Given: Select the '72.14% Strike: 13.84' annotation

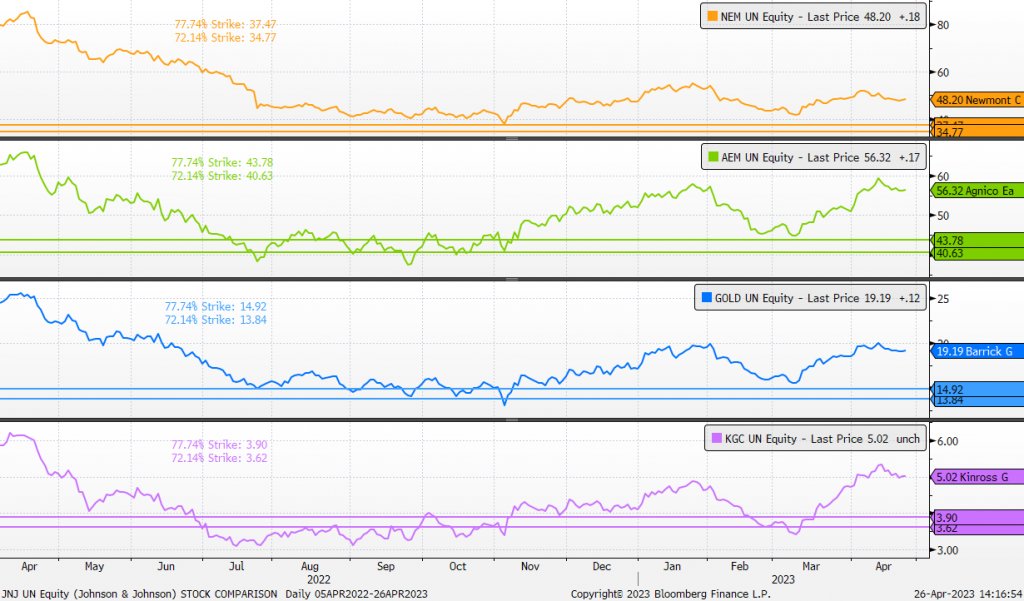Looking at the screenshot, I should pyautogui.click(x=216, y=319).
